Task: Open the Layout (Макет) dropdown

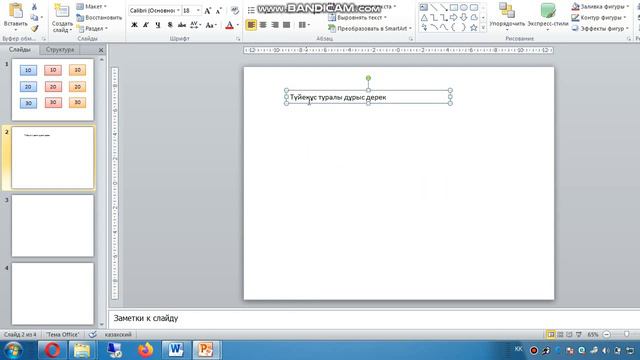Action: click(x=92, y=7)
